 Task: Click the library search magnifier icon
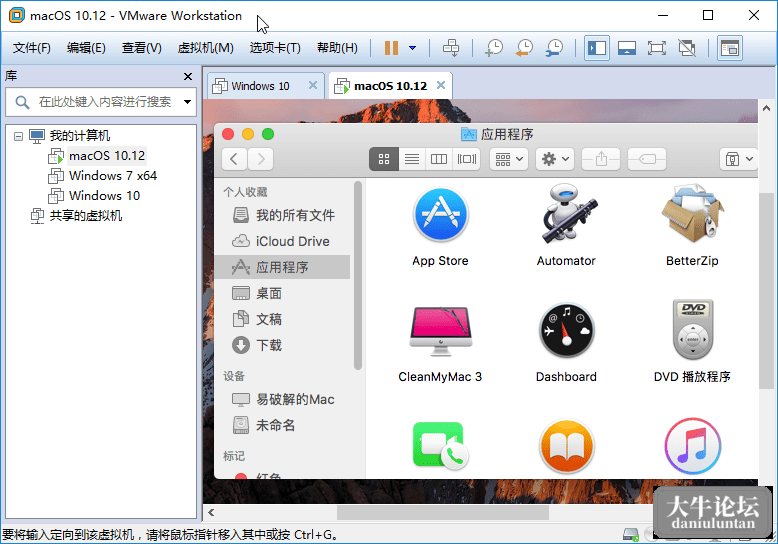pos(22,102)
